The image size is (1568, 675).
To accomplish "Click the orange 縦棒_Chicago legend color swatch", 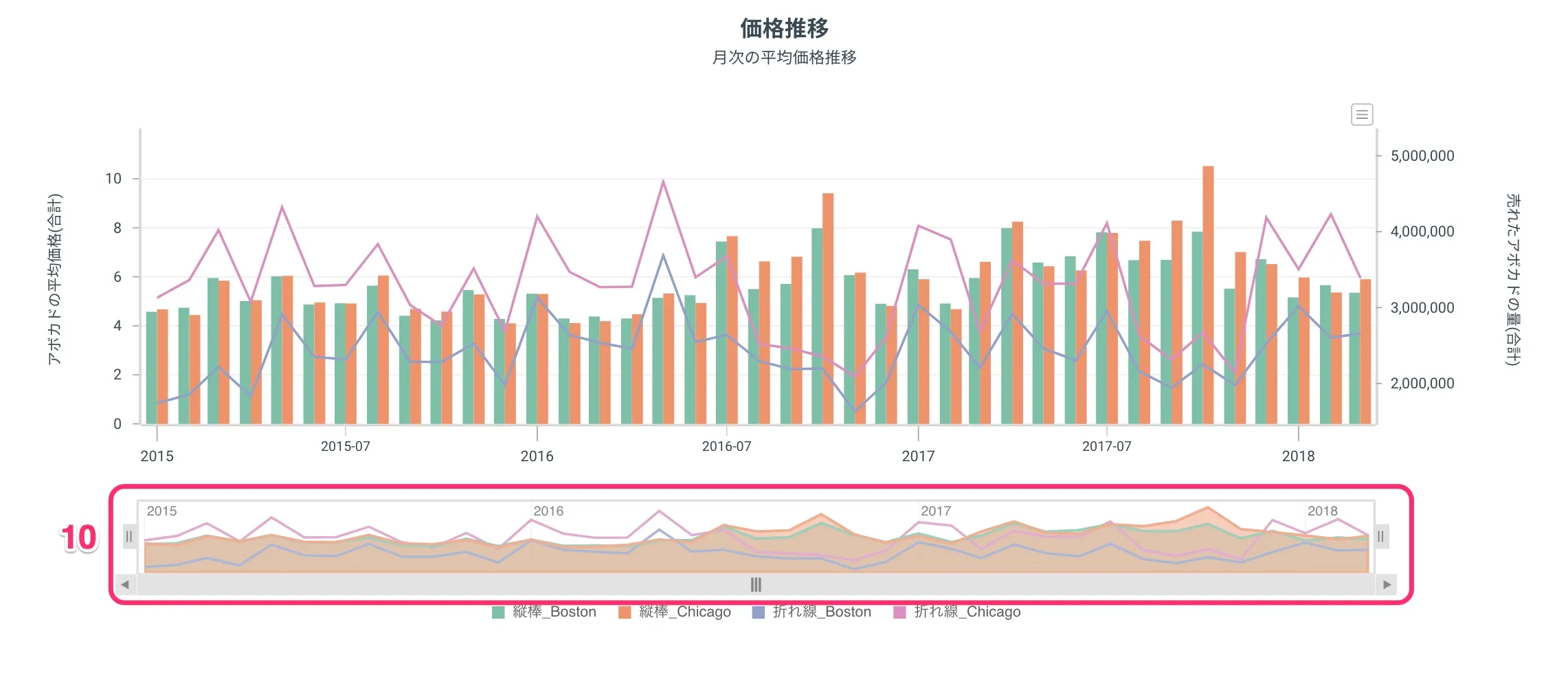I will [x=625, y=612].
